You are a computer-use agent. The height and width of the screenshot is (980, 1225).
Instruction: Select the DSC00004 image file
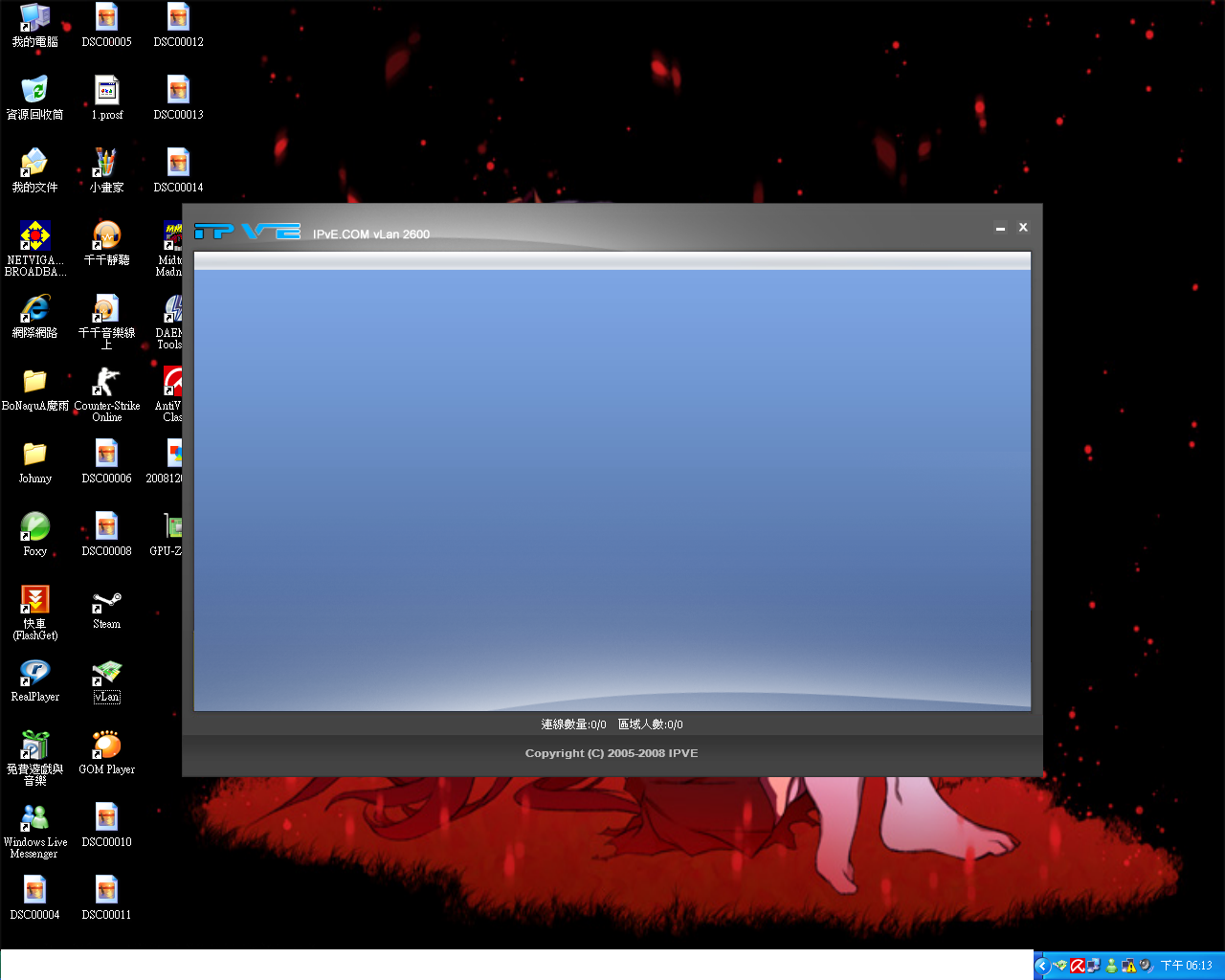34,898
